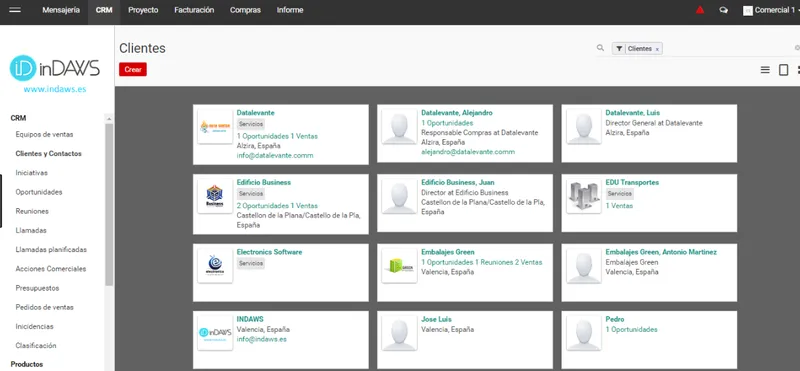Open the Compras menu
This screenshot has width=800, height=371.
point(245,10)
